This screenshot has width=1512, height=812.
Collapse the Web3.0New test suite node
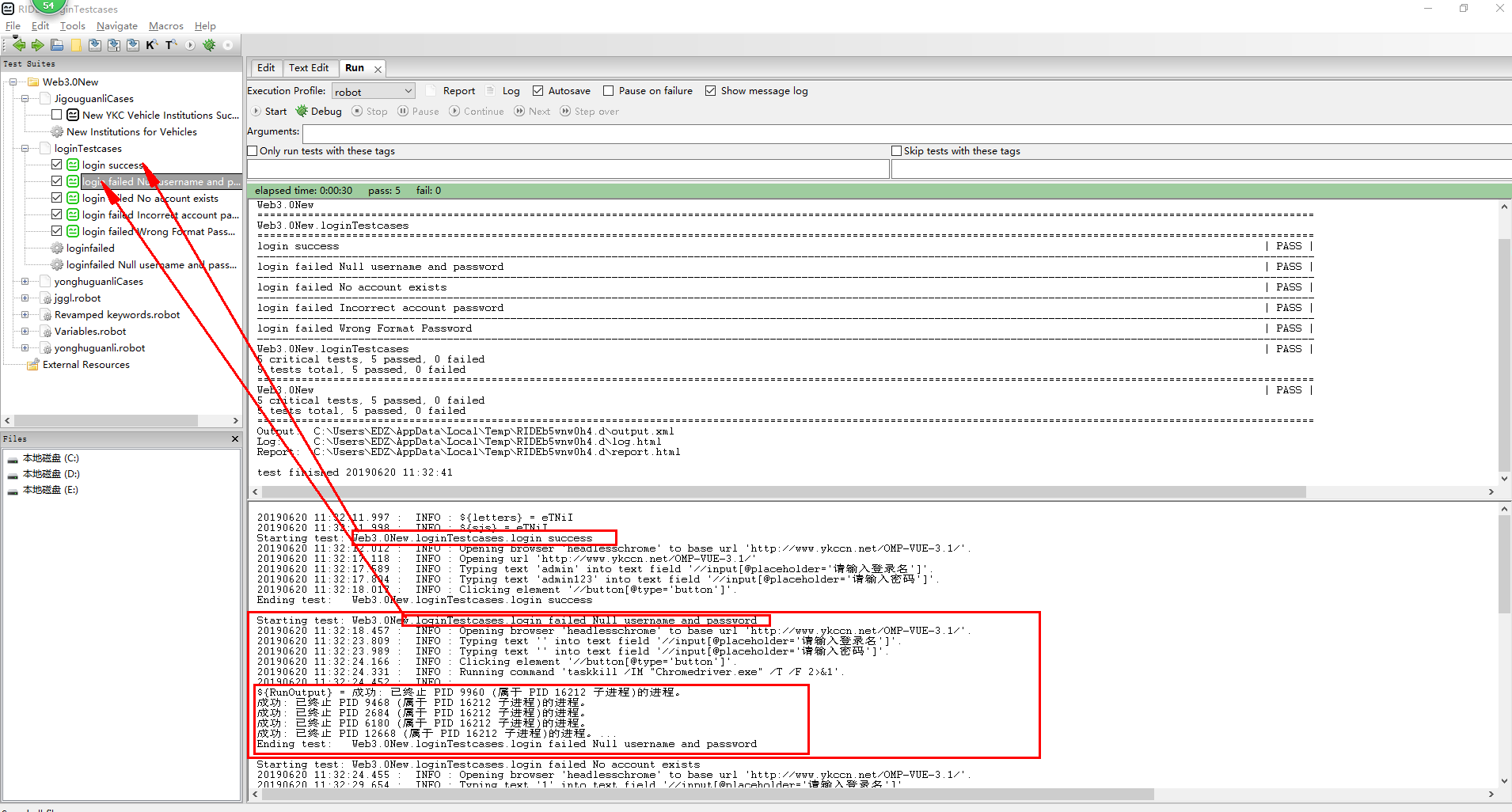pyautogui.click(x=13, y=82)
